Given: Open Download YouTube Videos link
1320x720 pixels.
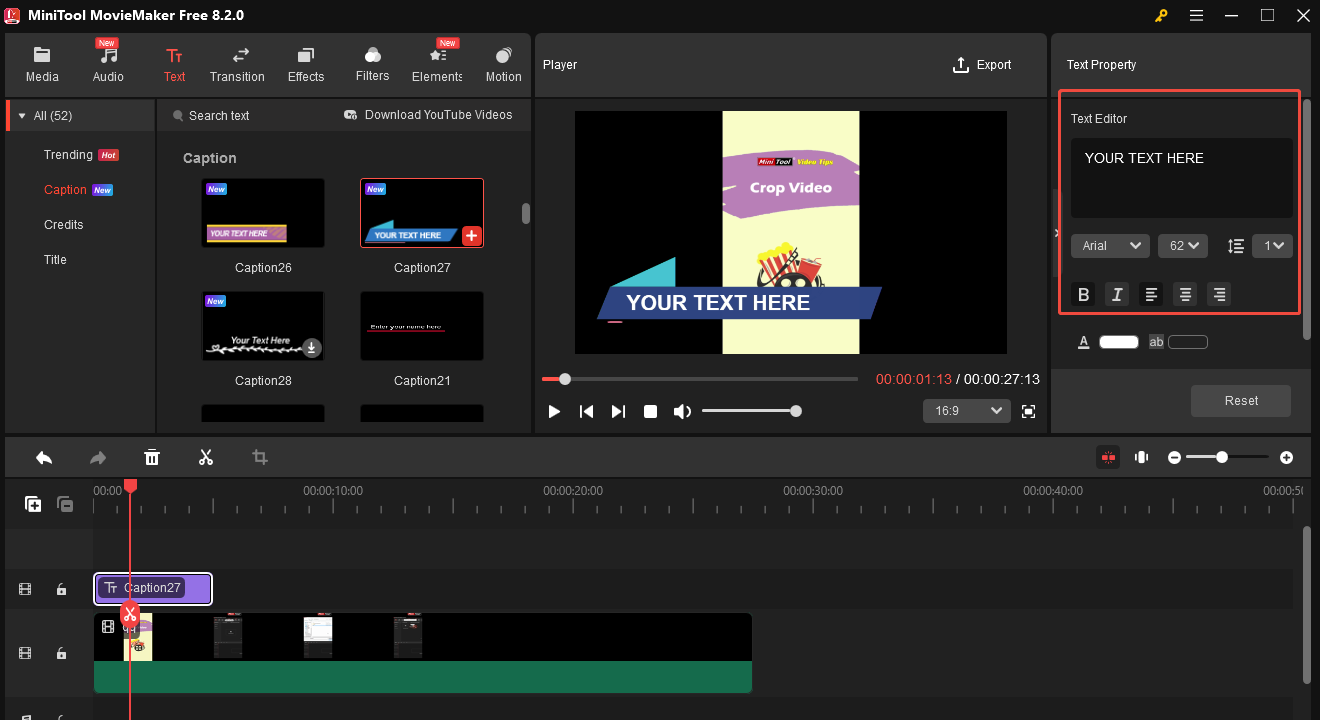Looking at the screenshot, I should (x=428, y=115).
